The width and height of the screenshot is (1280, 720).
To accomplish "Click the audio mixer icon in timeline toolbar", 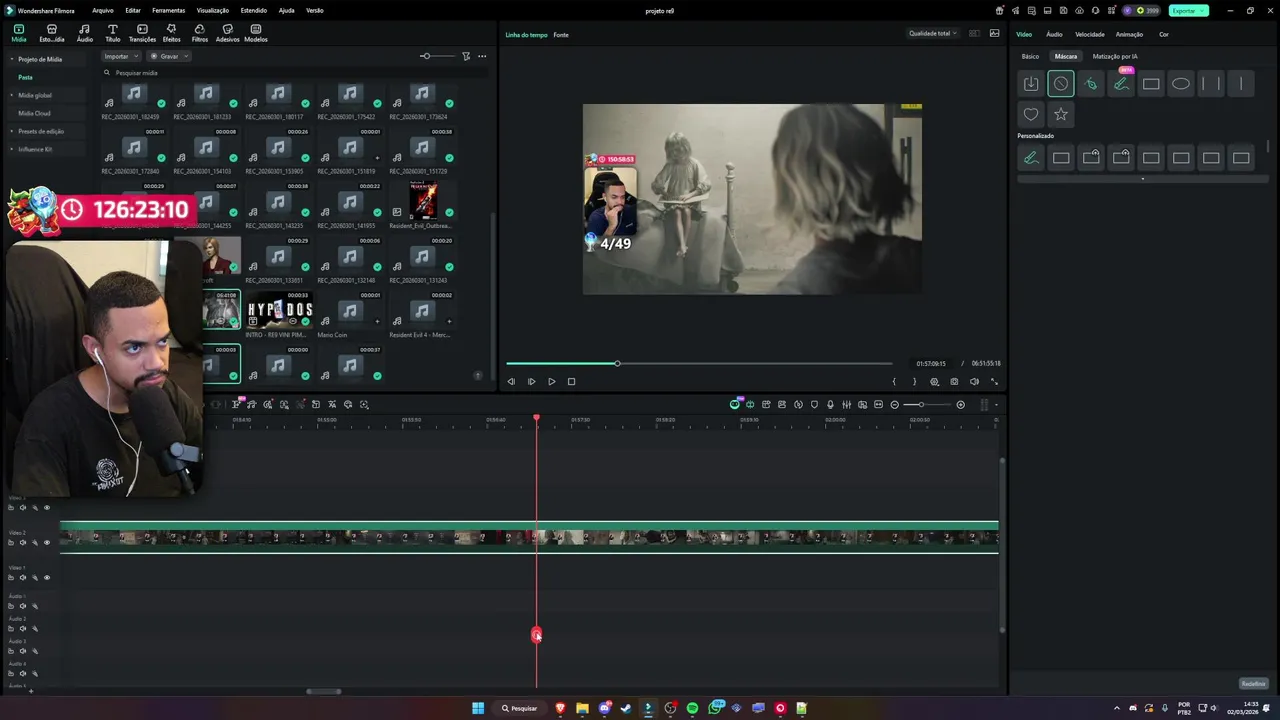I will pos(846,405).
